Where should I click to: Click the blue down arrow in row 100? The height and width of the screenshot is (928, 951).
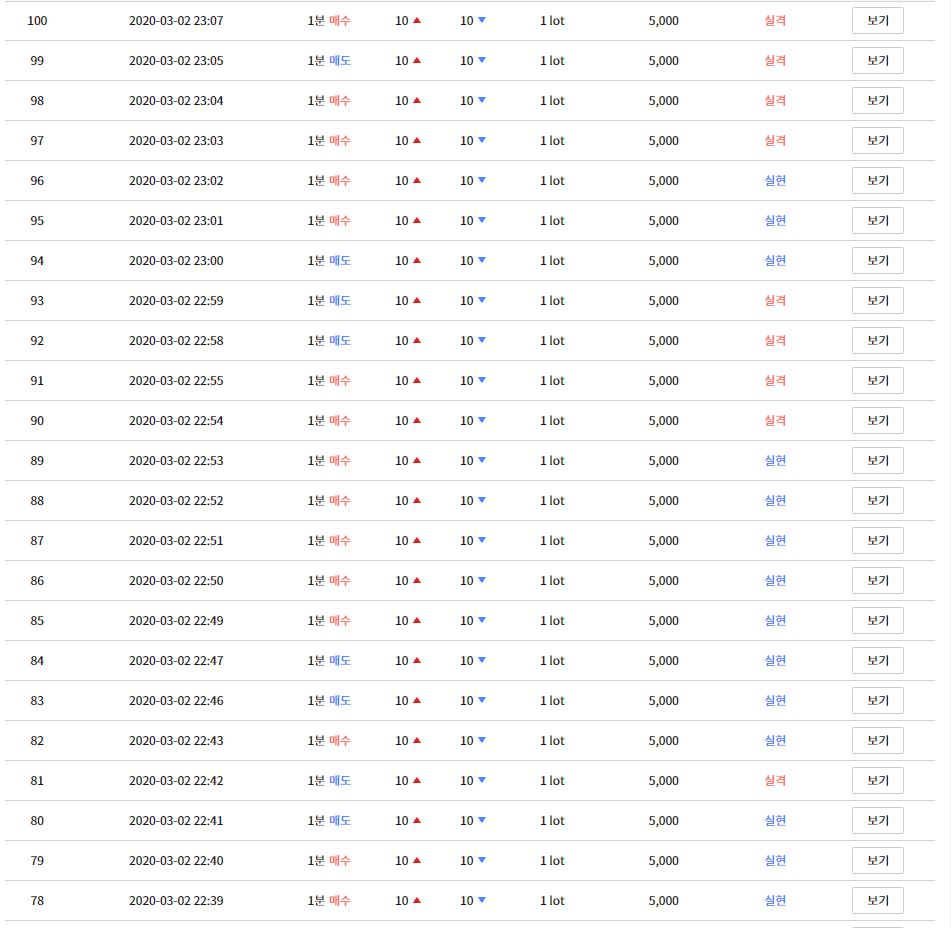coord(482,21)
